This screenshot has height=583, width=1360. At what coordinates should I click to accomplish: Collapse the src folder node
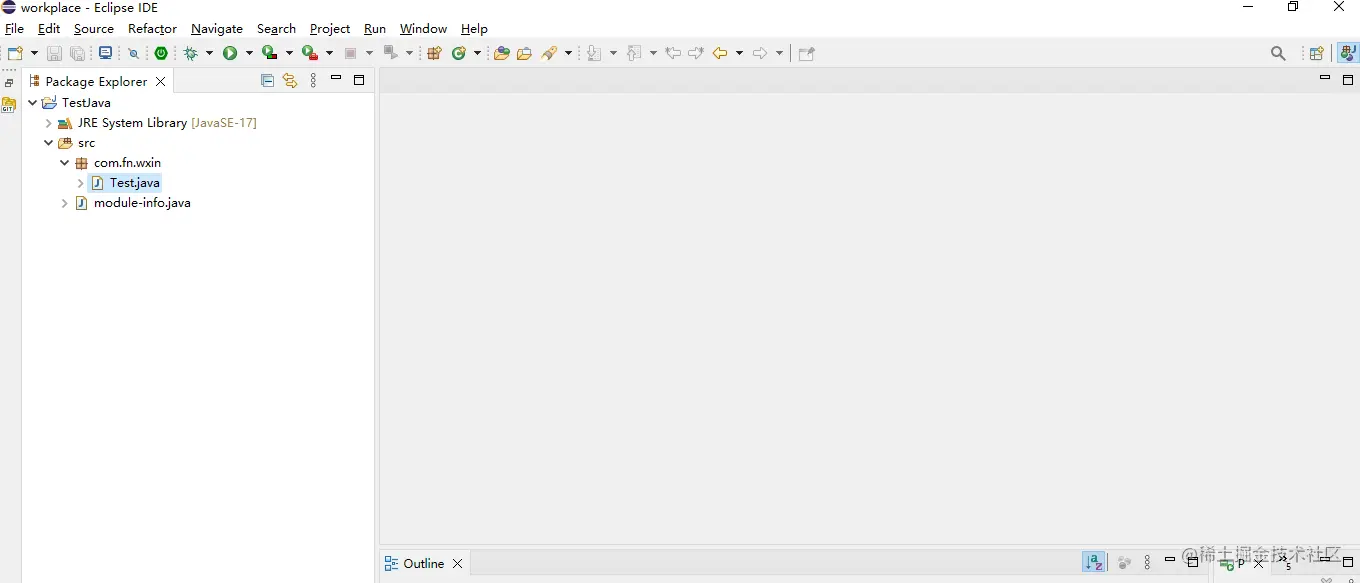pos(48,143)
